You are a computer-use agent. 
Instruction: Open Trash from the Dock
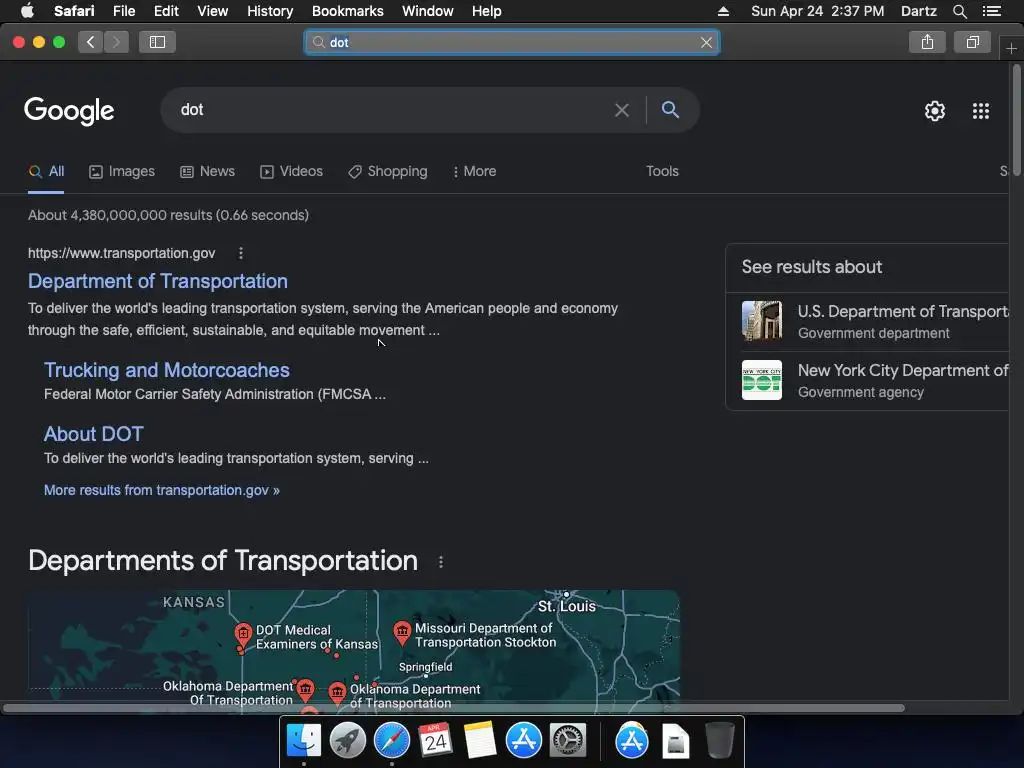tap(719, 741)
